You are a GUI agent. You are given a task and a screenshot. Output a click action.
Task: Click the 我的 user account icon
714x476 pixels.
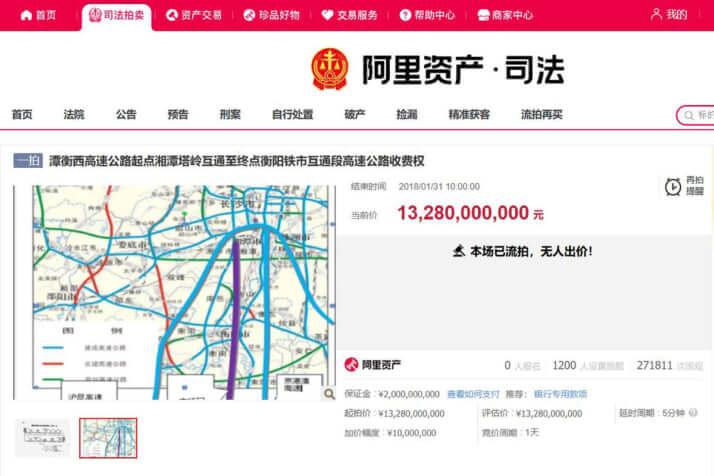[x=656, y=15]
